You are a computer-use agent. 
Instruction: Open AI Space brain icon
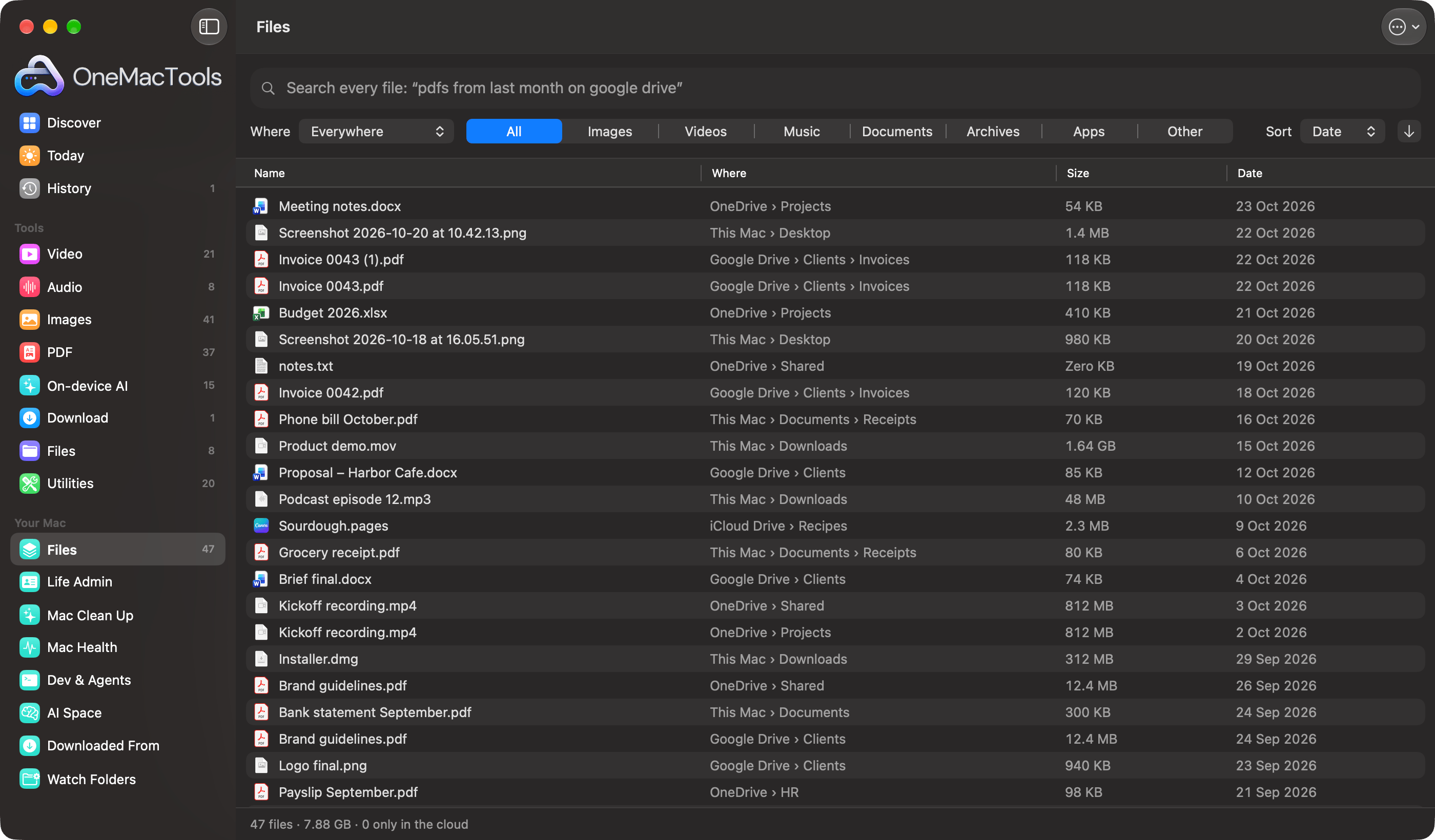pos(30,712)
